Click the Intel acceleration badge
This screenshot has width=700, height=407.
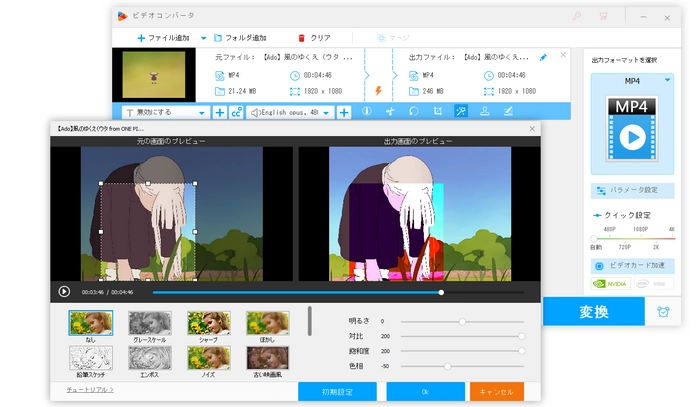(653, 283)
